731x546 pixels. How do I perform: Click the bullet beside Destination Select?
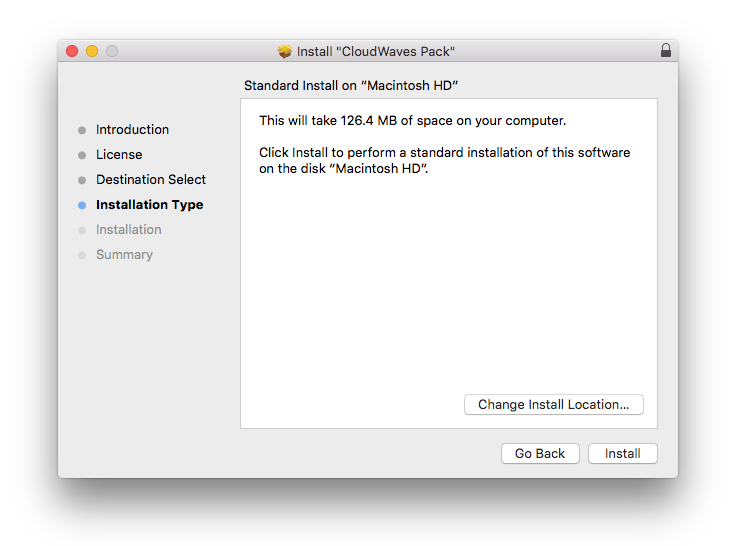82,180
